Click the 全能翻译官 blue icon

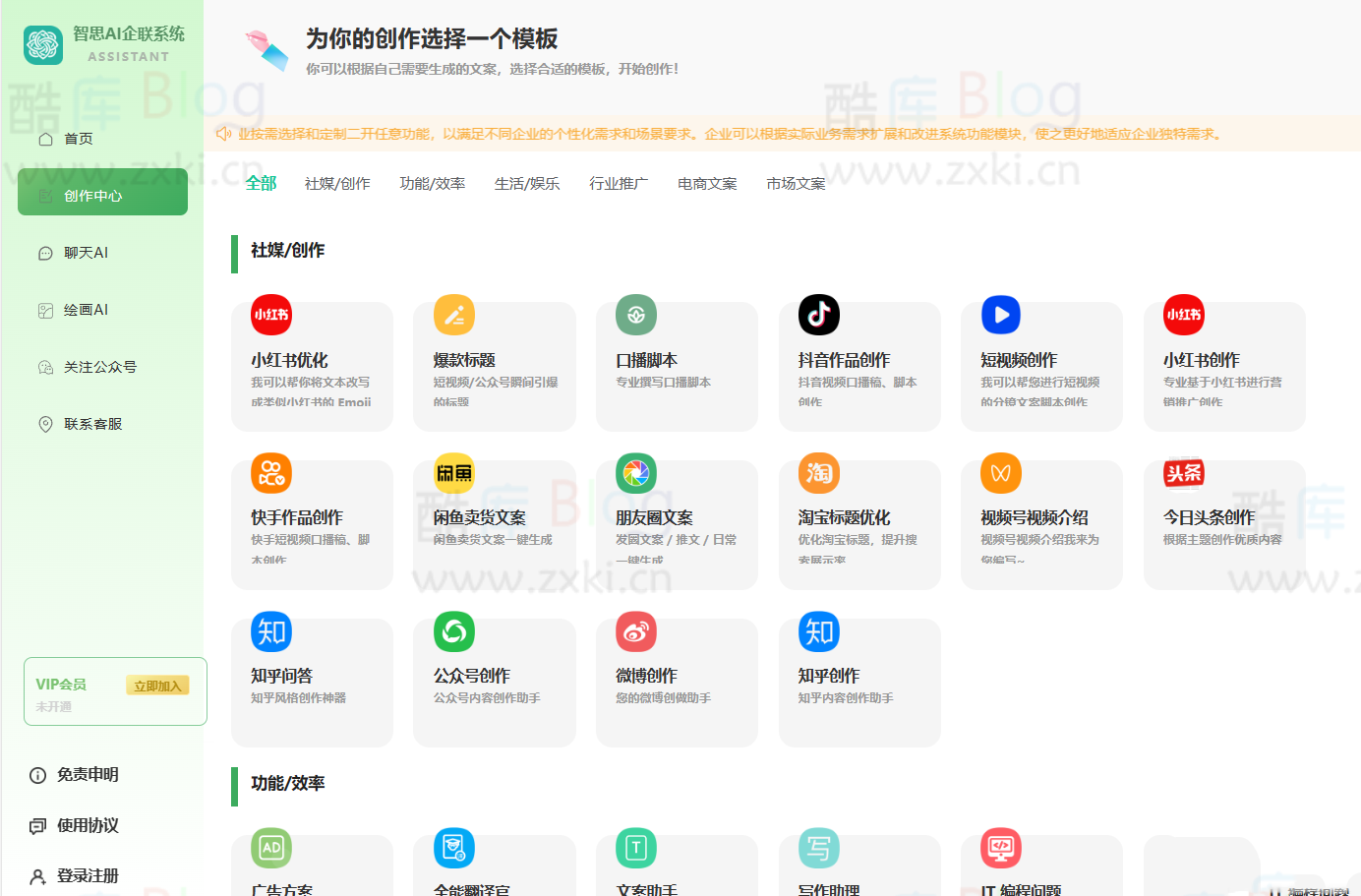tap(454, 848)
